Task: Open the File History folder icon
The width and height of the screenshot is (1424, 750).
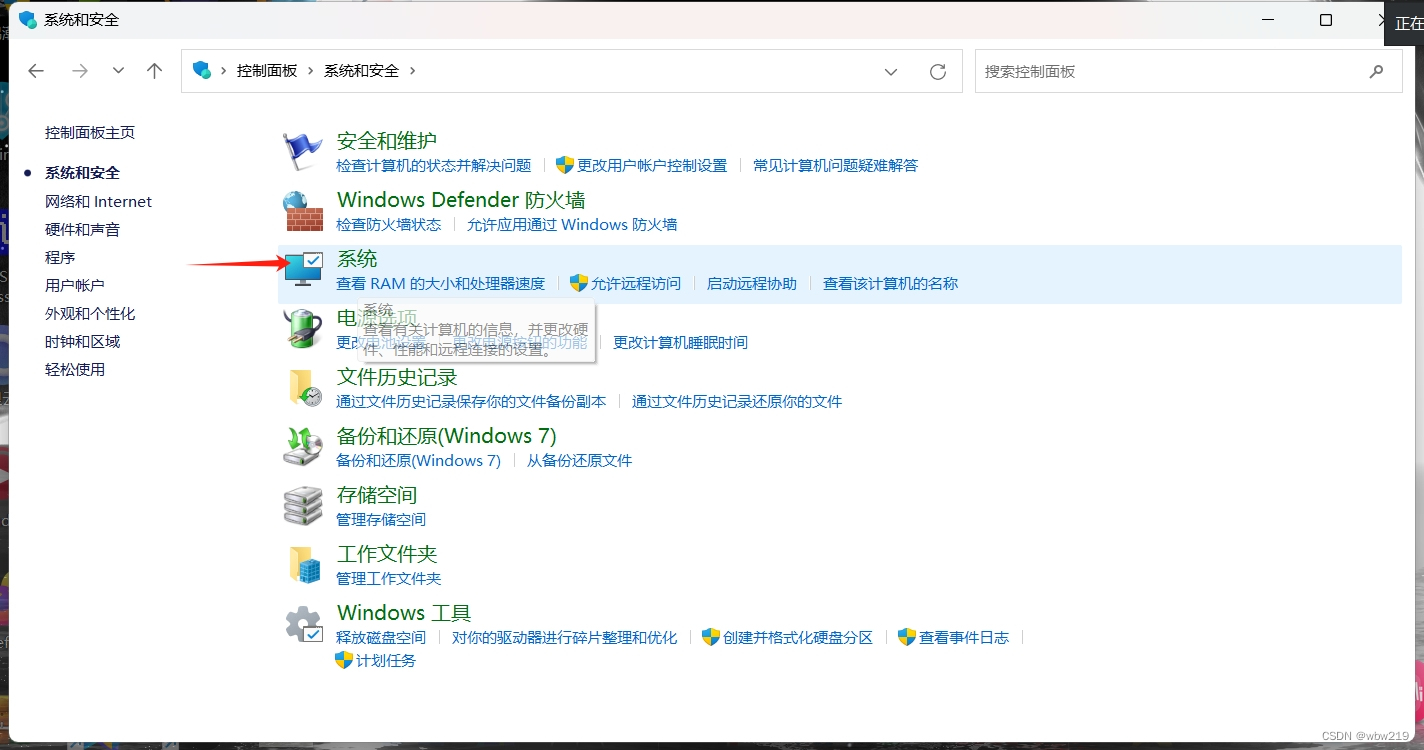Action: [x=305, y=387]
